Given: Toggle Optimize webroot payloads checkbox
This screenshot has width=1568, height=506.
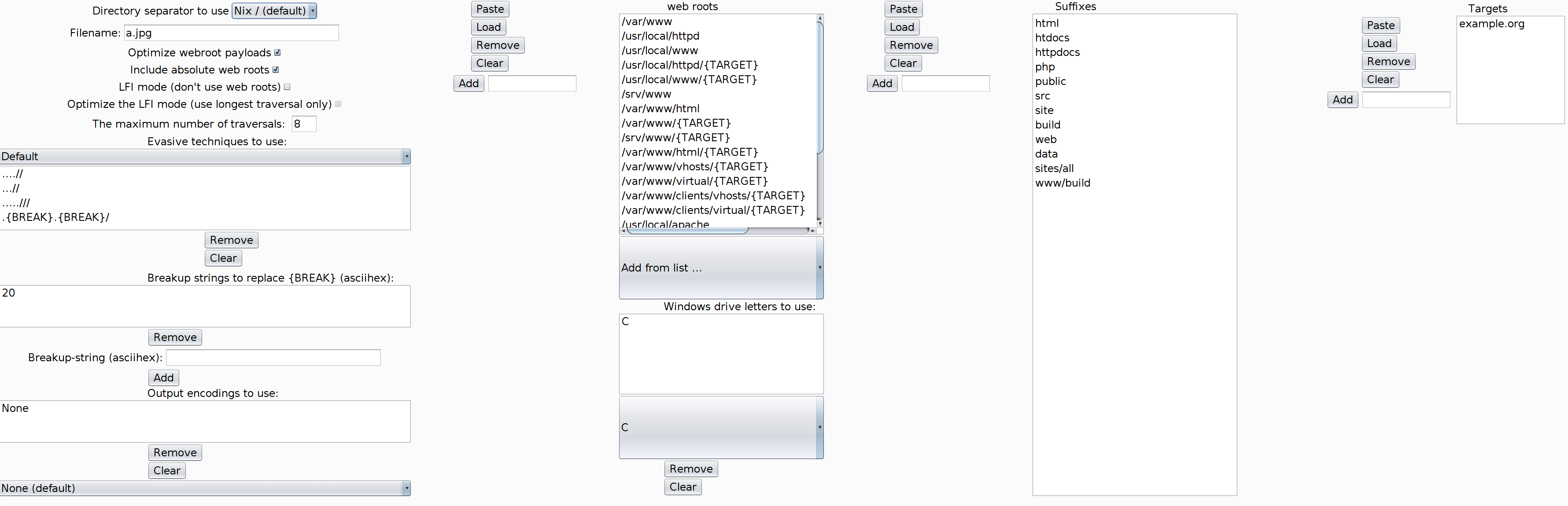Looking at the screenshot, I should coord(277,53).
